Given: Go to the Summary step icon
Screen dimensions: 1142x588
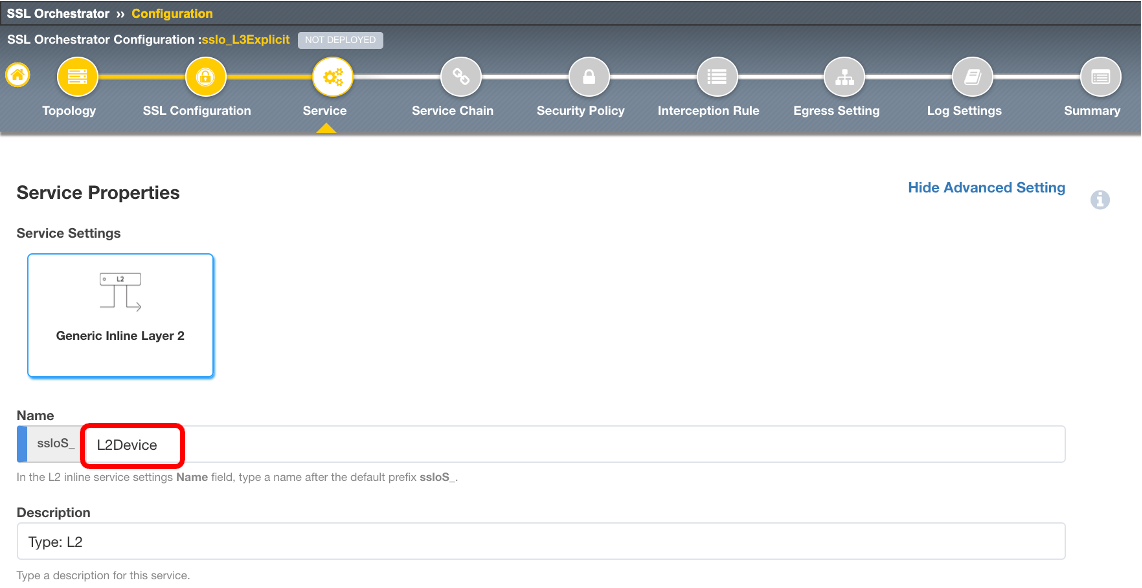Looking at the screenshot, I should pos(1100,77).
